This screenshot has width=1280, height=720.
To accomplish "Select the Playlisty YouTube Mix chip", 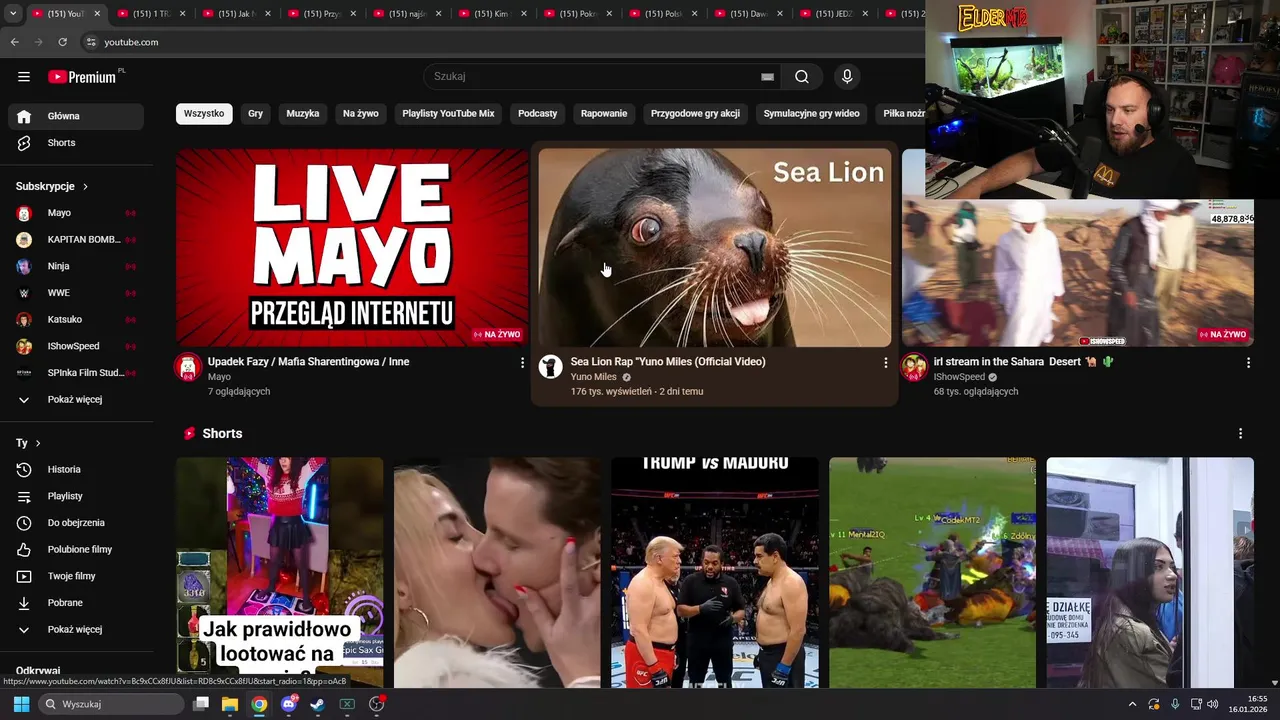I will click(448, 114).
